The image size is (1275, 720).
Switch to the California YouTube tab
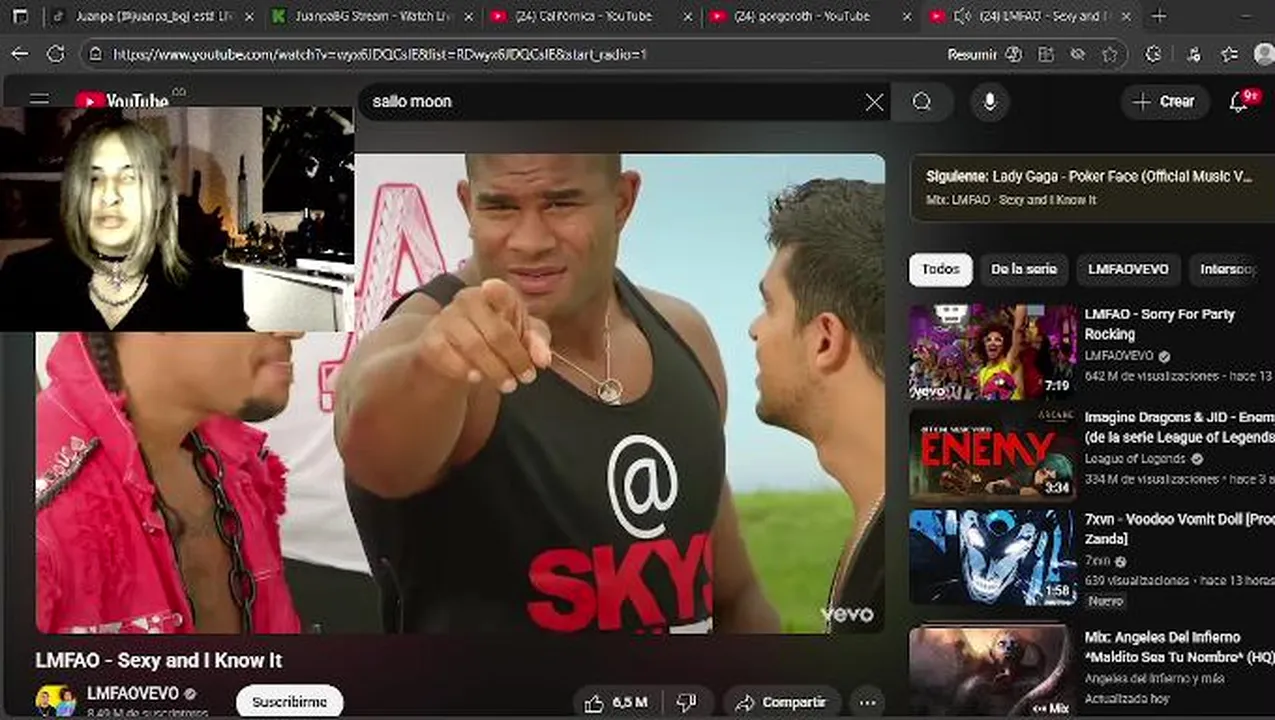[590, 16]
